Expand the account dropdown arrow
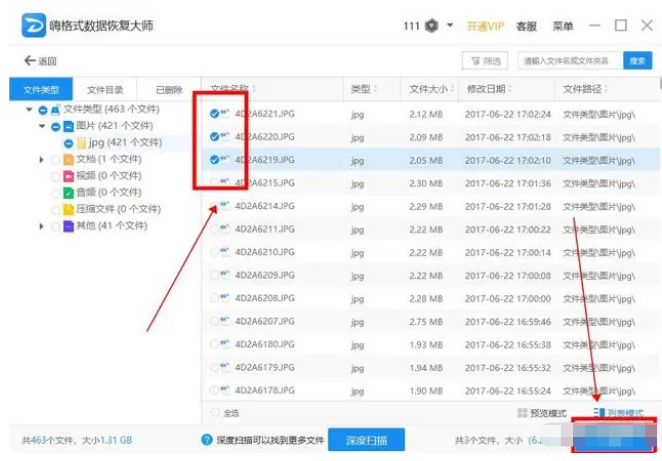 [450, 25]
